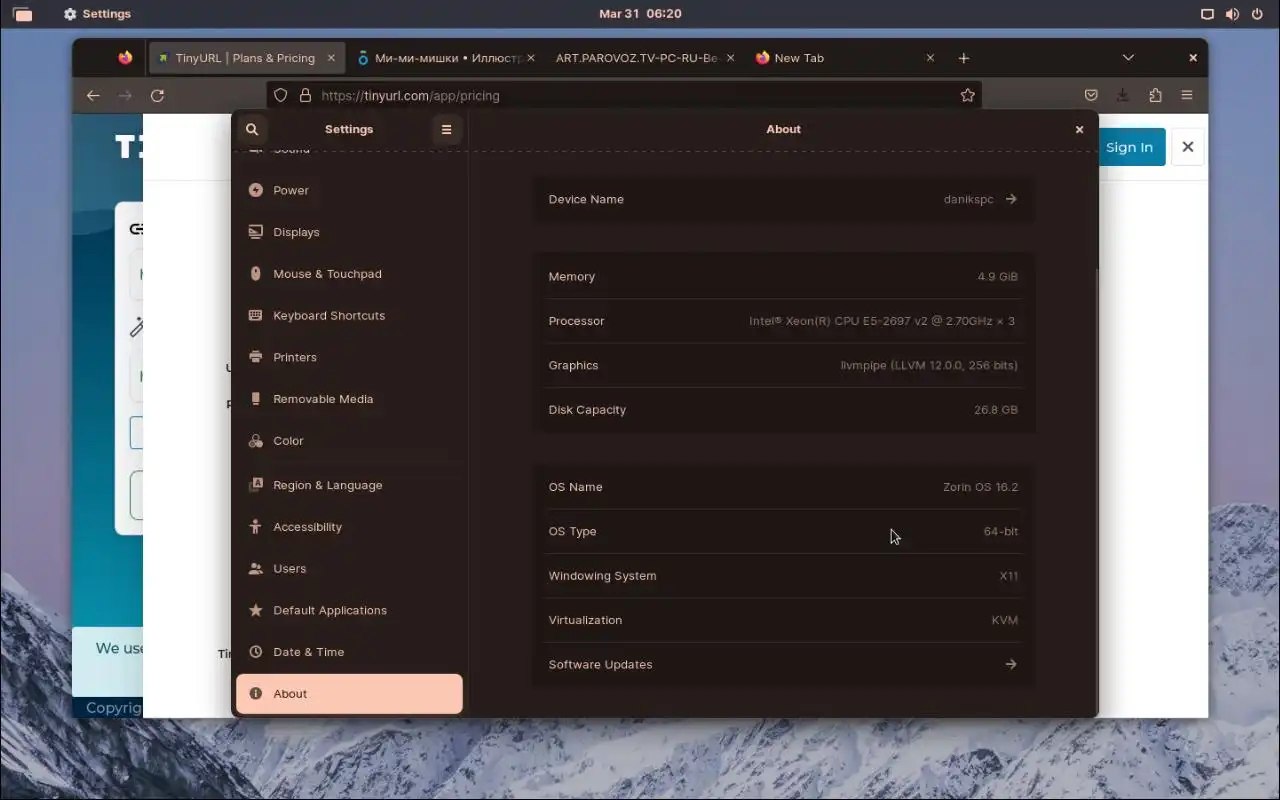Click the OS Type 64-bit value

coord(1001,531)
